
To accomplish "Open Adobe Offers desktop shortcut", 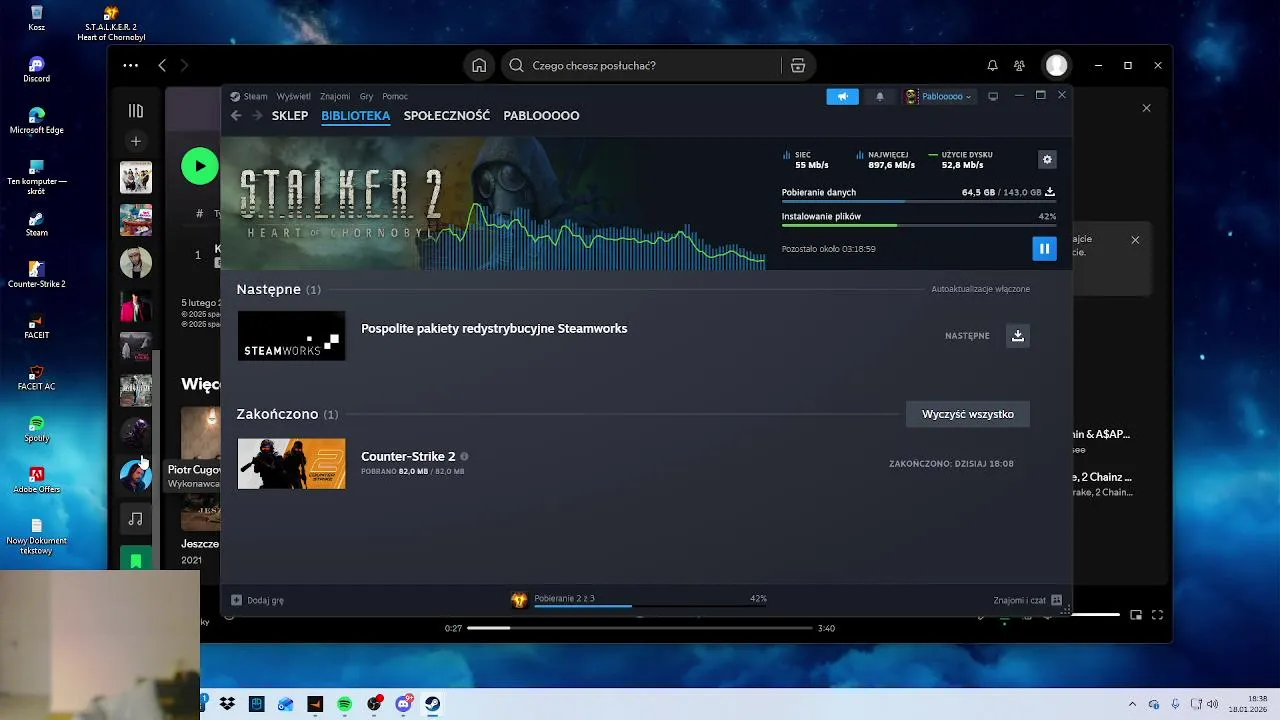I will click(37, 479).
